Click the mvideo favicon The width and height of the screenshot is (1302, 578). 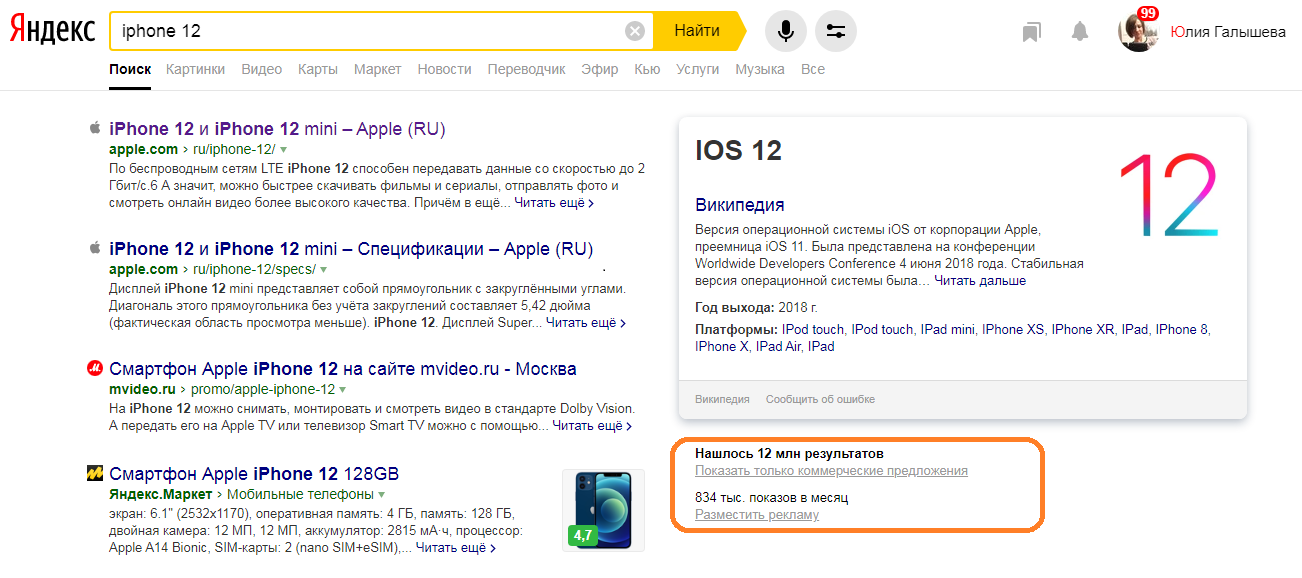(x=95, y=369)
